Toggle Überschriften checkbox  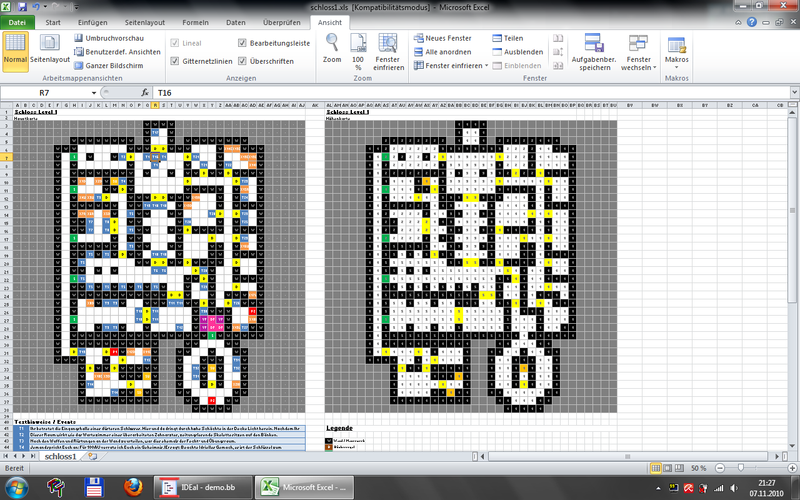242,61
